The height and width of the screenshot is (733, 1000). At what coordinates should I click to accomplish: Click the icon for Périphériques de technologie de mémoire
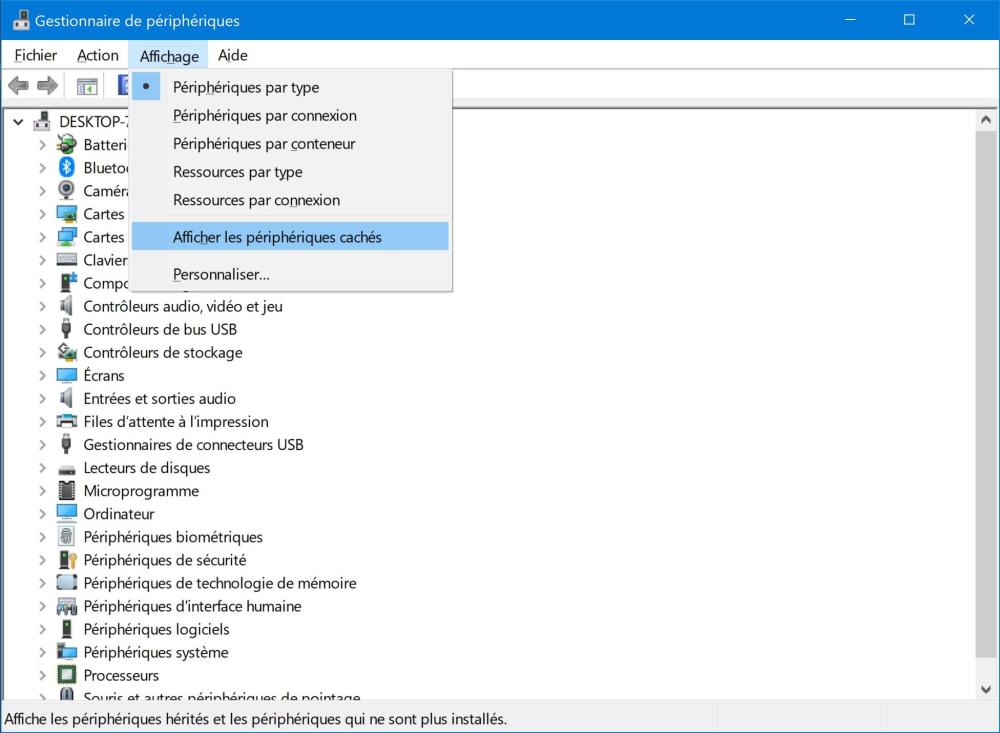pyautogui.click(x=66, y=582)
